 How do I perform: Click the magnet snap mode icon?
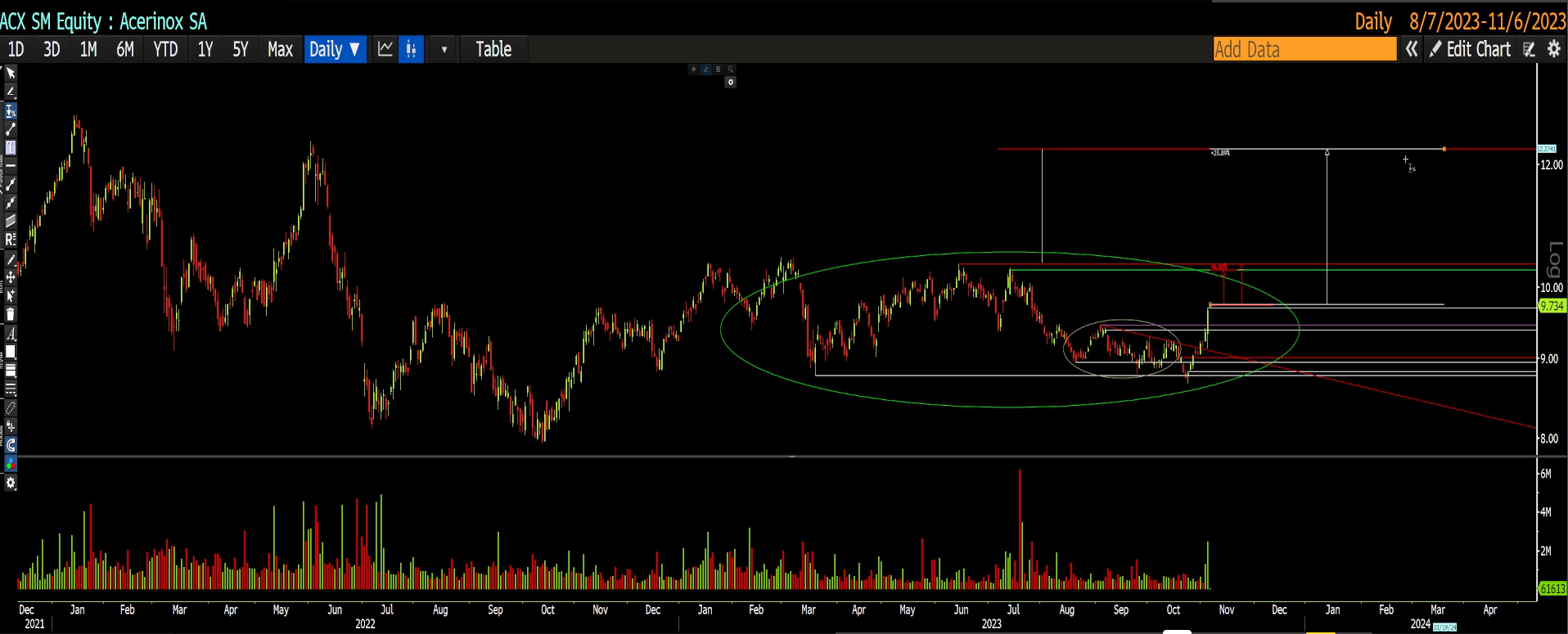(11, 445)
